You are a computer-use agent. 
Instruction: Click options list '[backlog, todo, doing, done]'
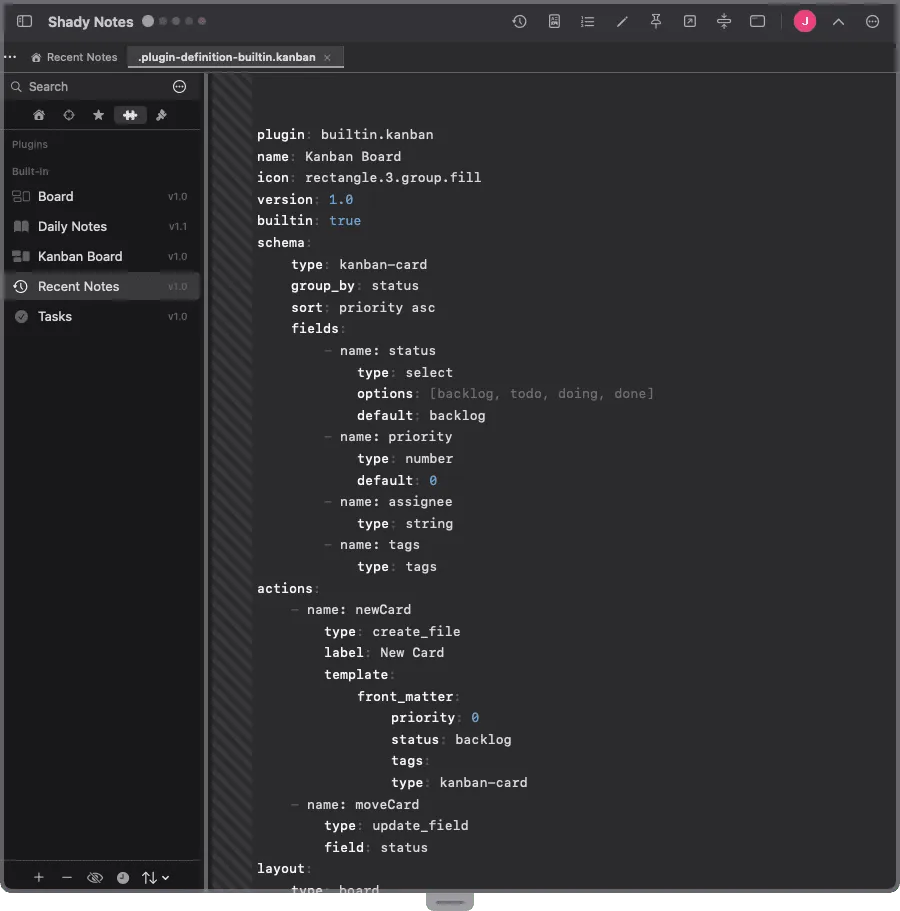pos(542,394)
